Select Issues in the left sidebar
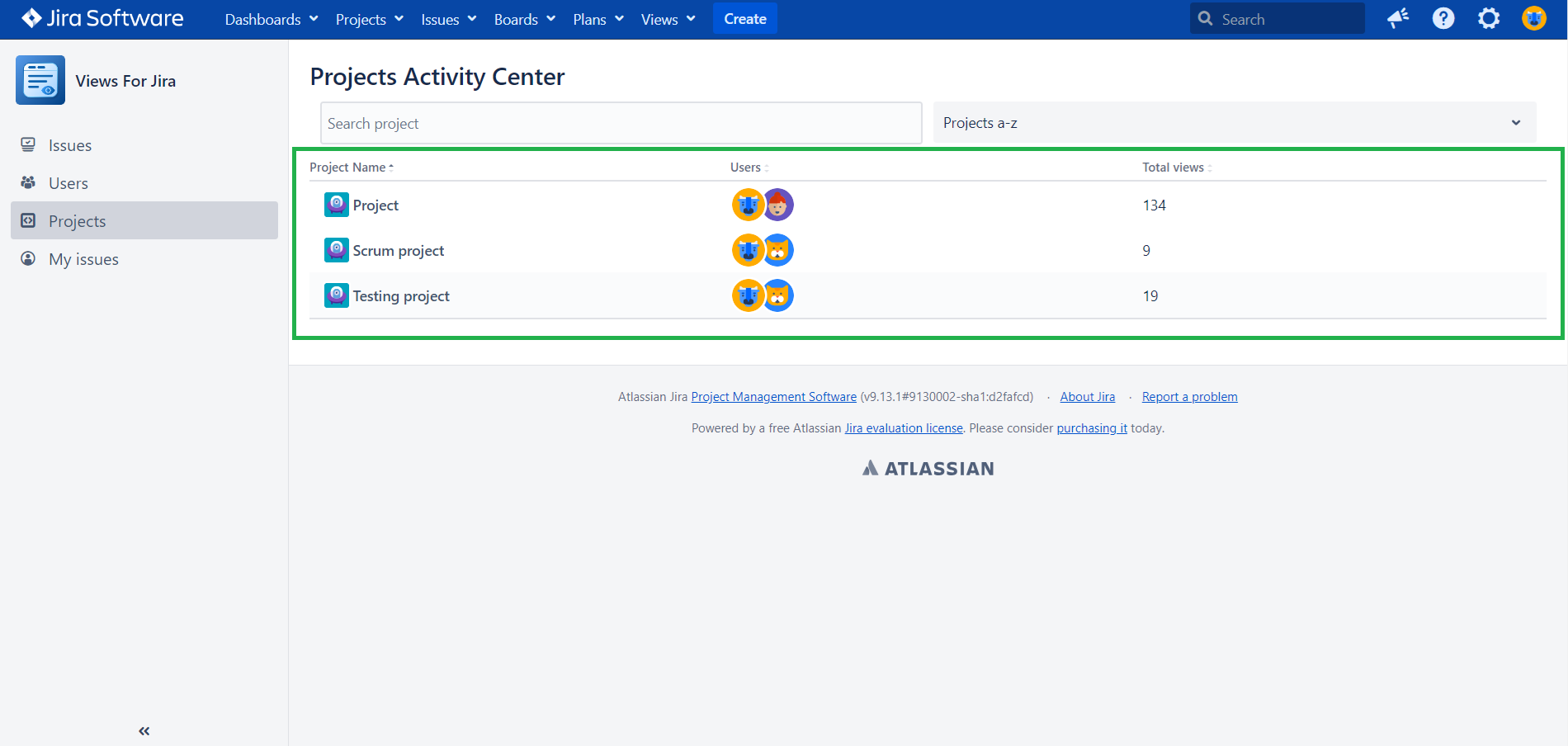The image size is (1568, 746). point(70,145)
